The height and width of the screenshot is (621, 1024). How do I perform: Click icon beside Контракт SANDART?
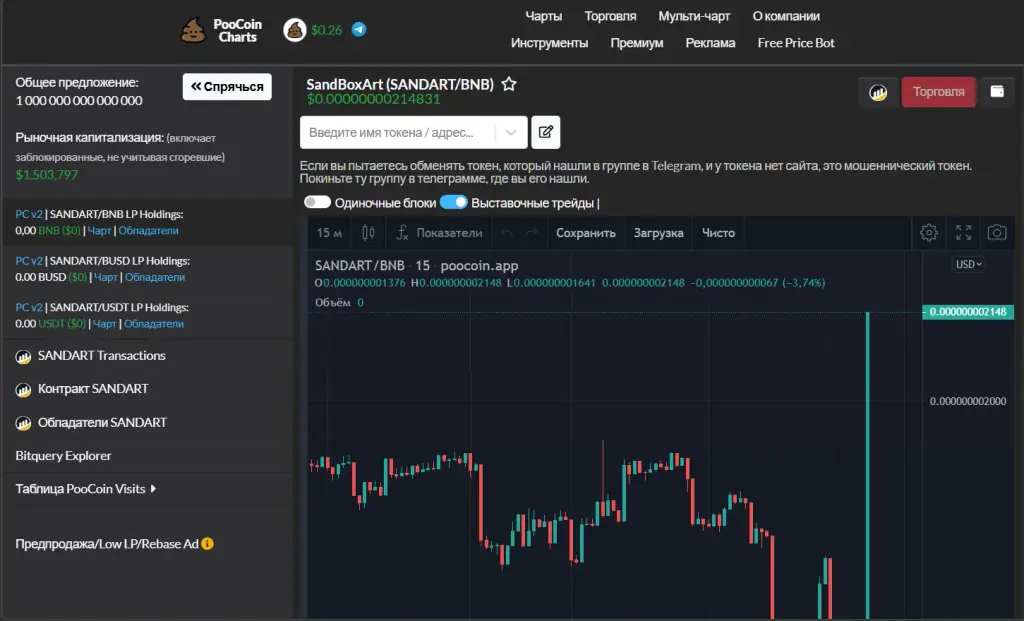click(x=24, y=390)
